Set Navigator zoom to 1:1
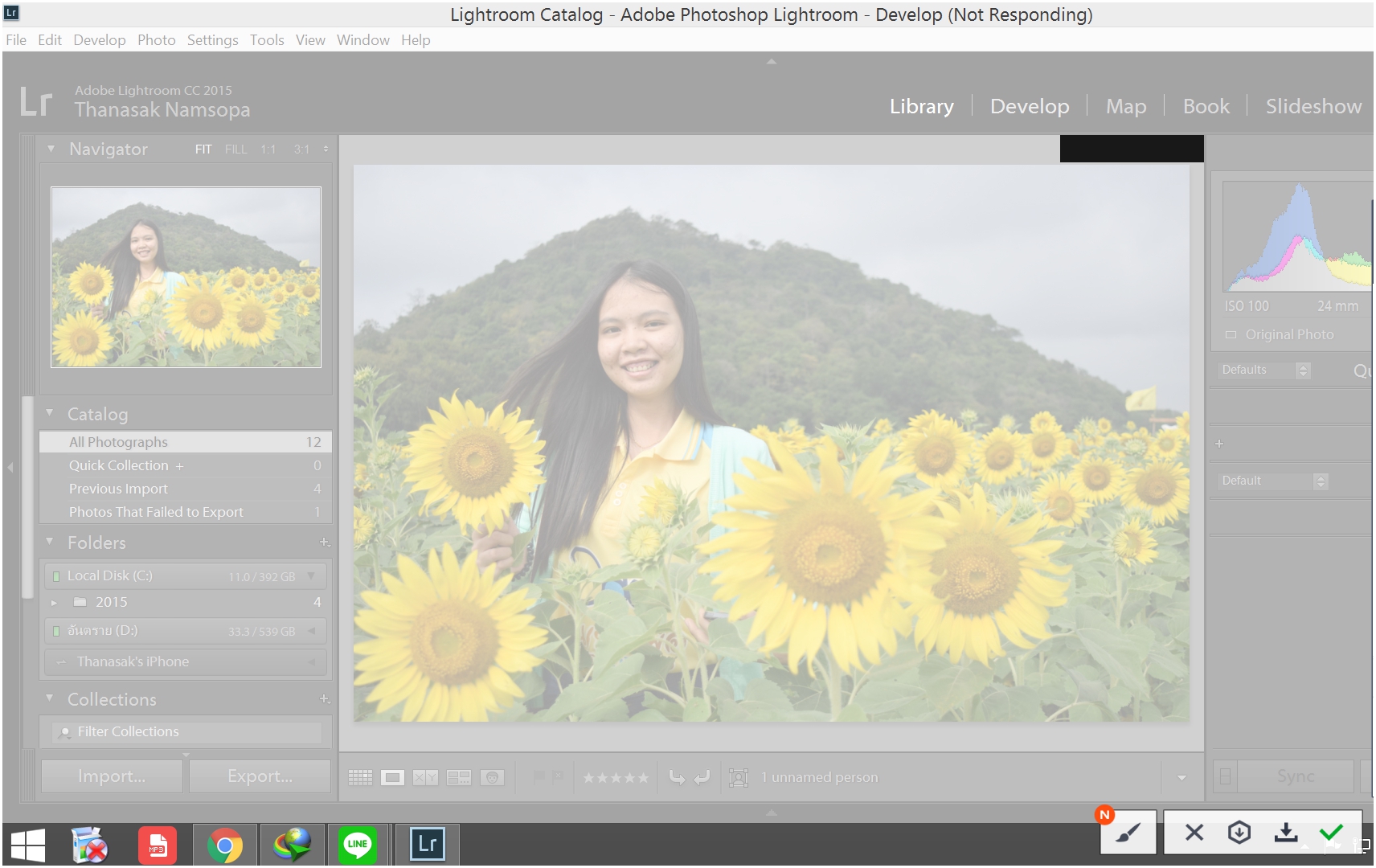 click(268, 149)
